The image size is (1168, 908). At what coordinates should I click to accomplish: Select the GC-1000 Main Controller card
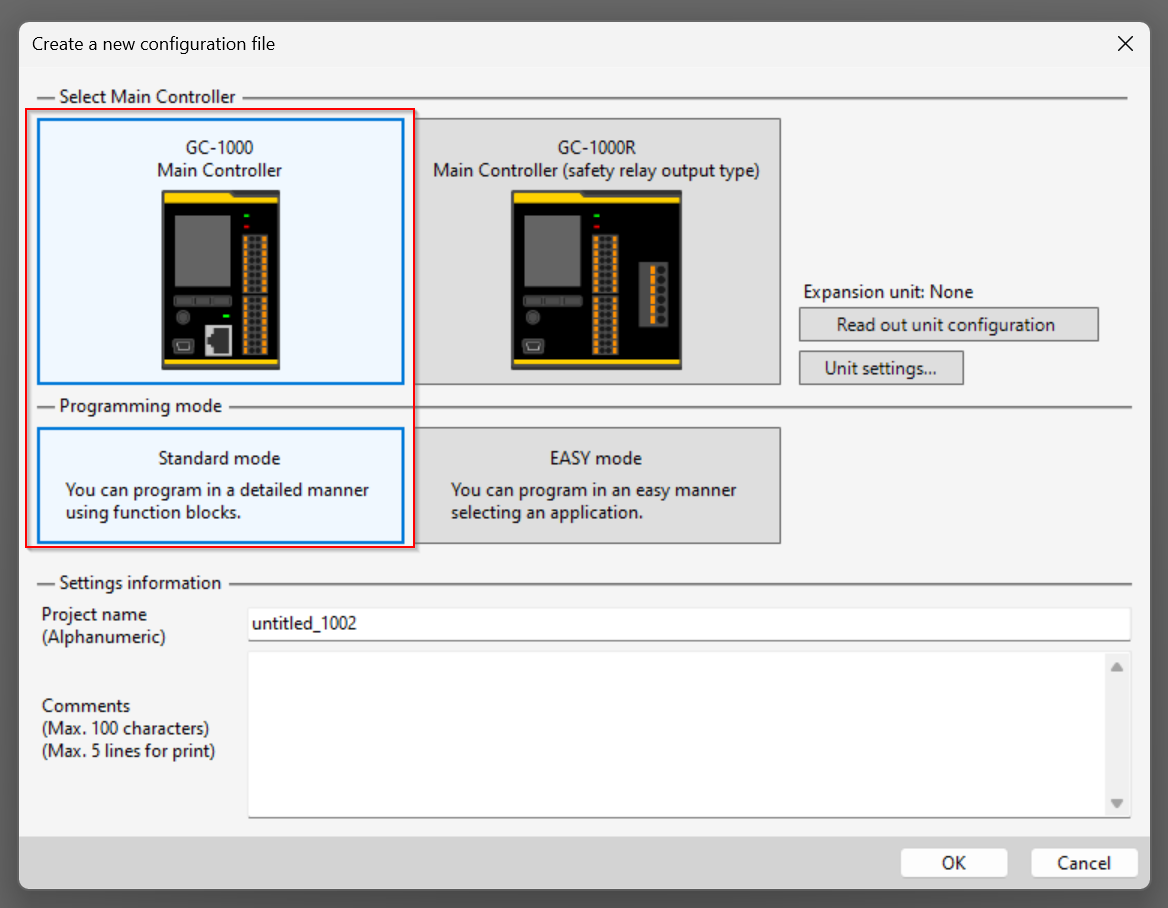(220, 252)
